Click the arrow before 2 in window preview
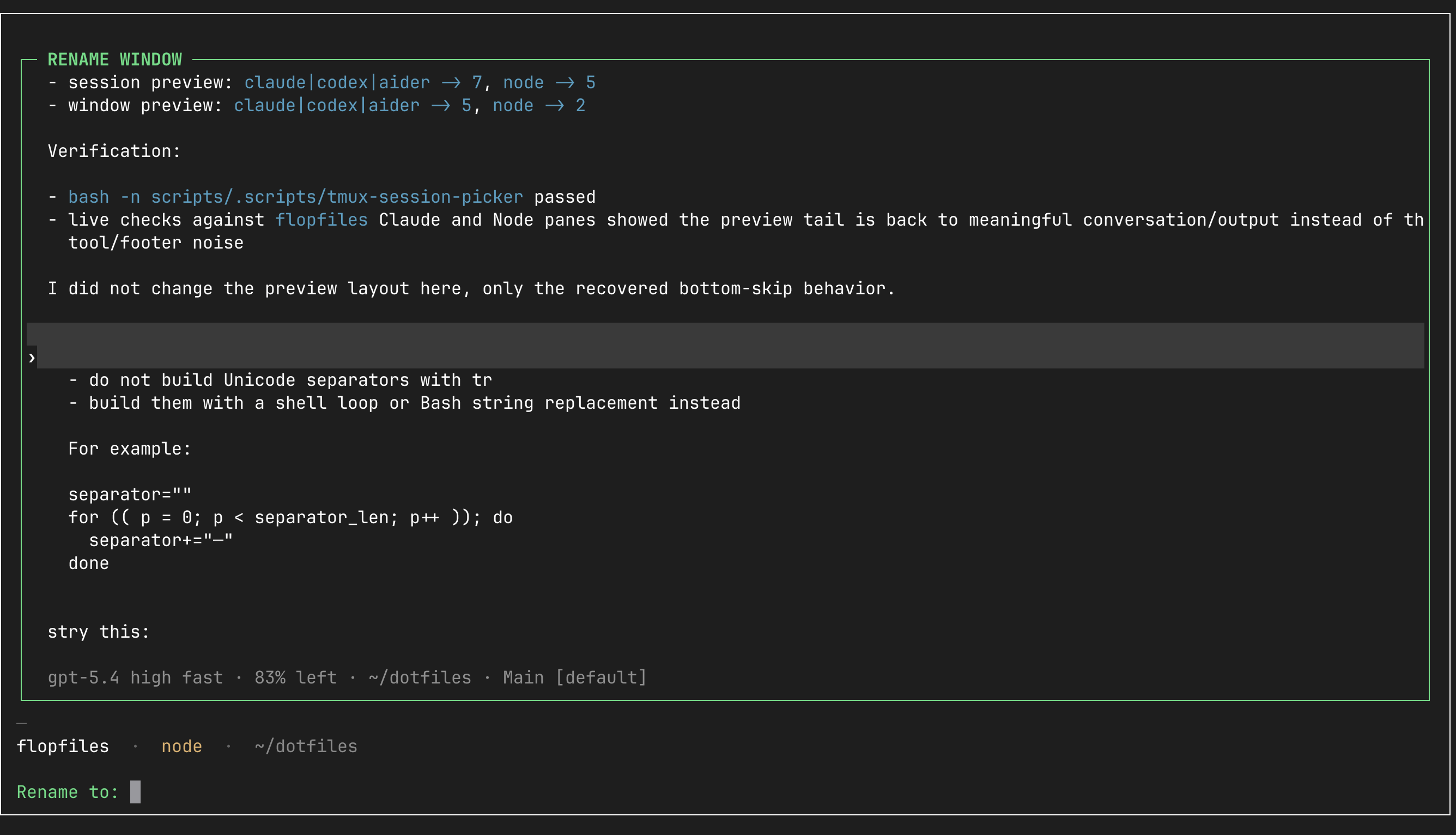This screenshot has width=1456, height=835. point(554,106)
